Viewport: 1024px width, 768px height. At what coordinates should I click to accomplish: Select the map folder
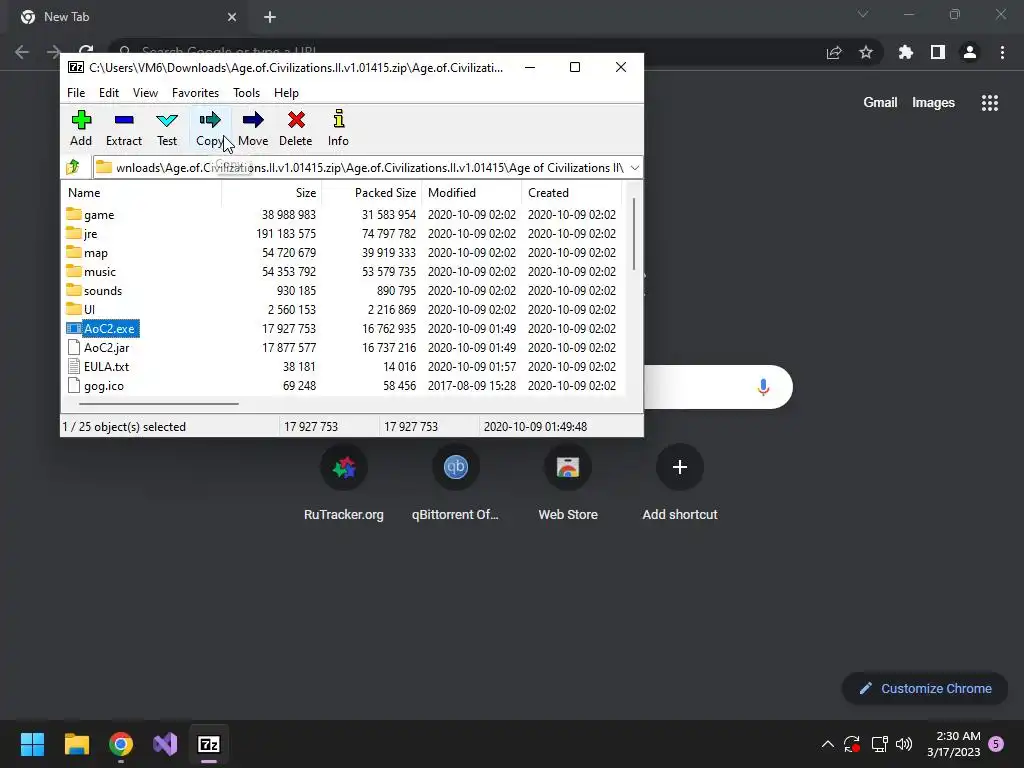(87, 252)
